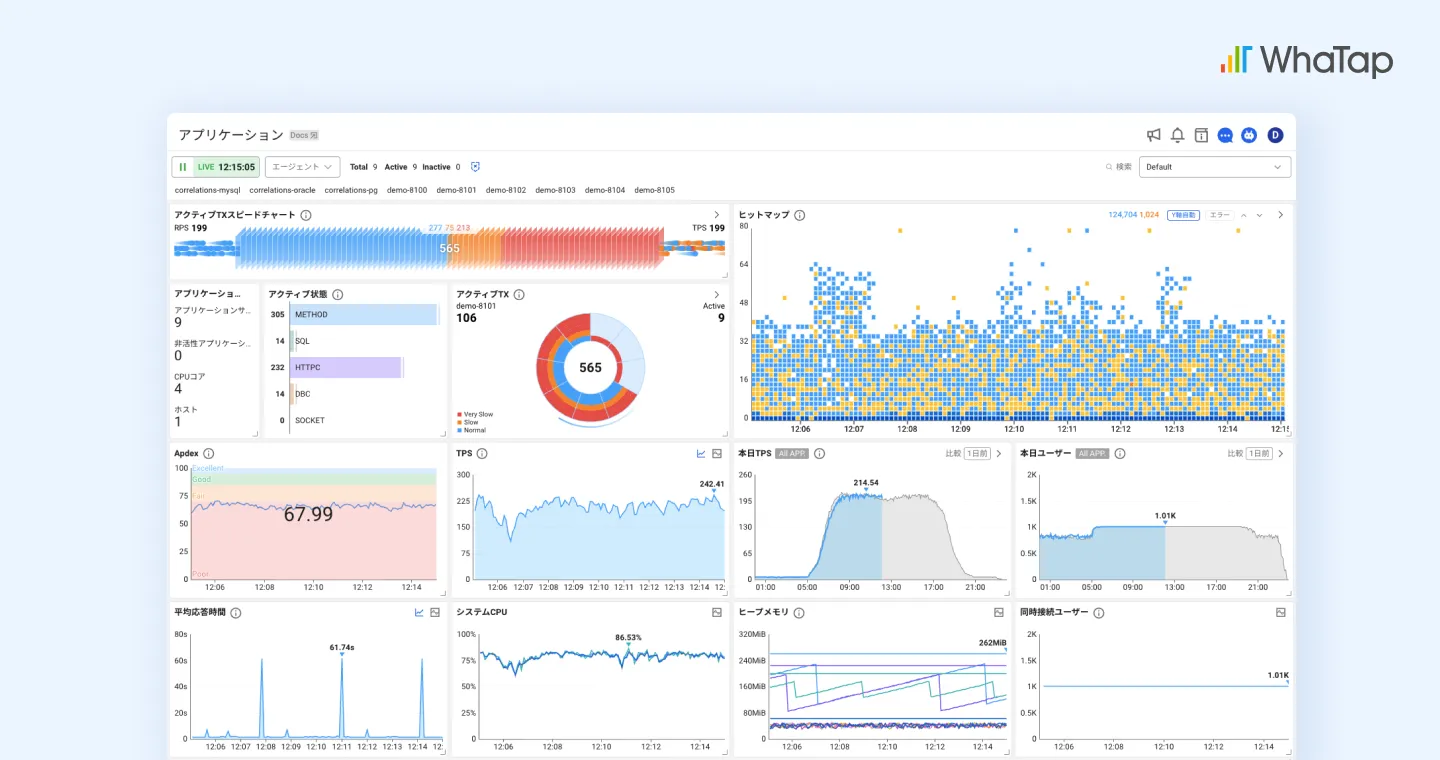
Task: Open the announcements megaphone icon
Action: point(1154,135)
